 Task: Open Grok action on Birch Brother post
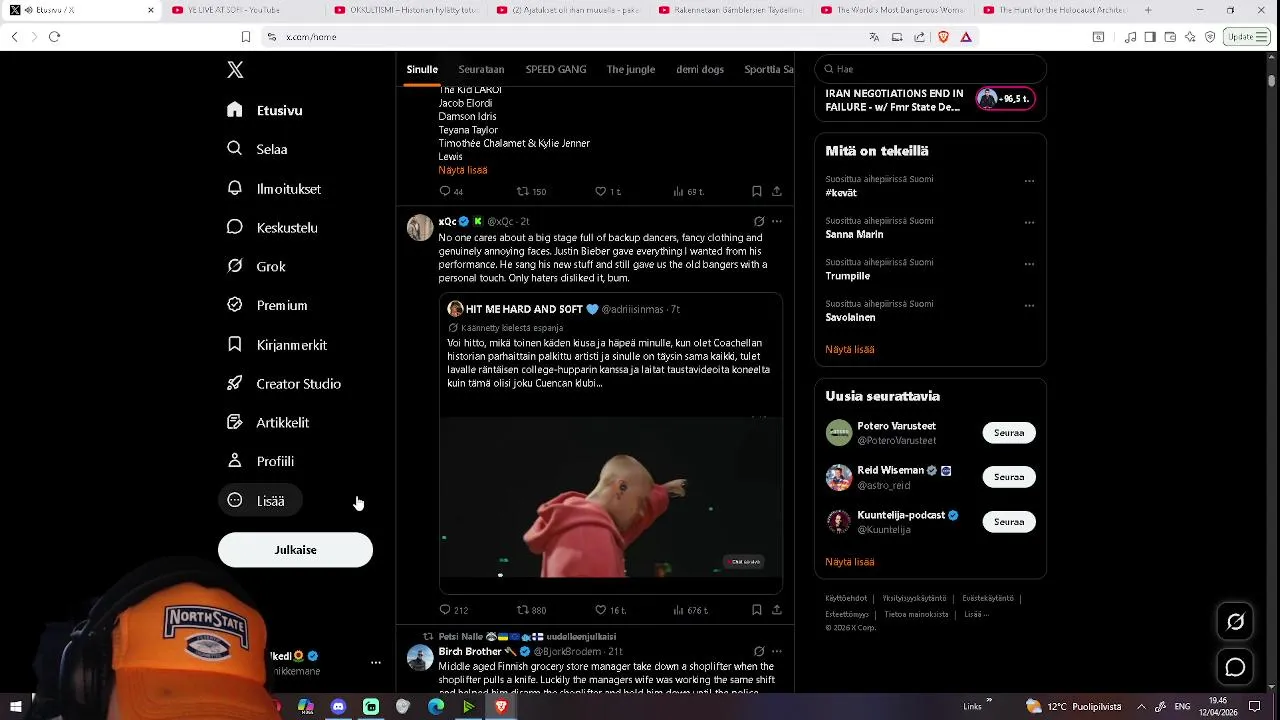click(x=759, y=651)
